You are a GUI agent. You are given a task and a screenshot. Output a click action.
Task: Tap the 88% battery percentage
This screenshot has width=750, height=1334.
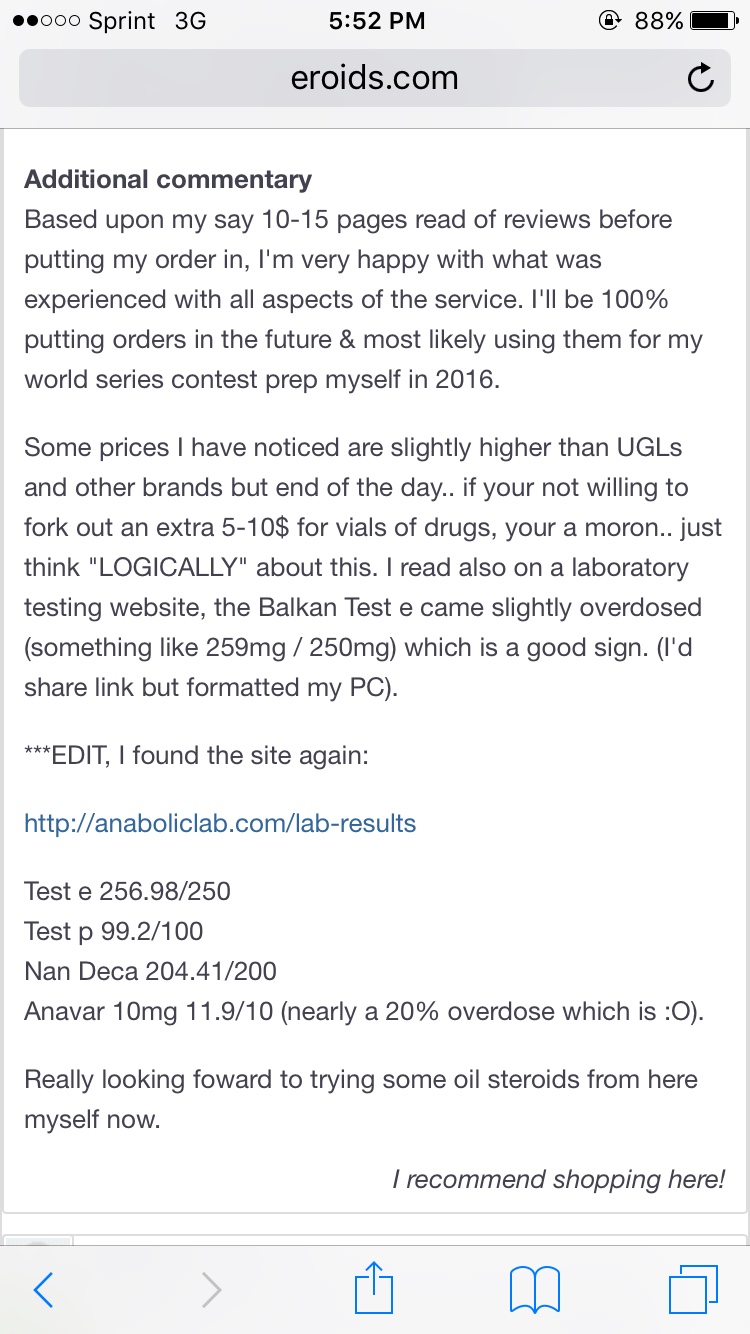659,21
